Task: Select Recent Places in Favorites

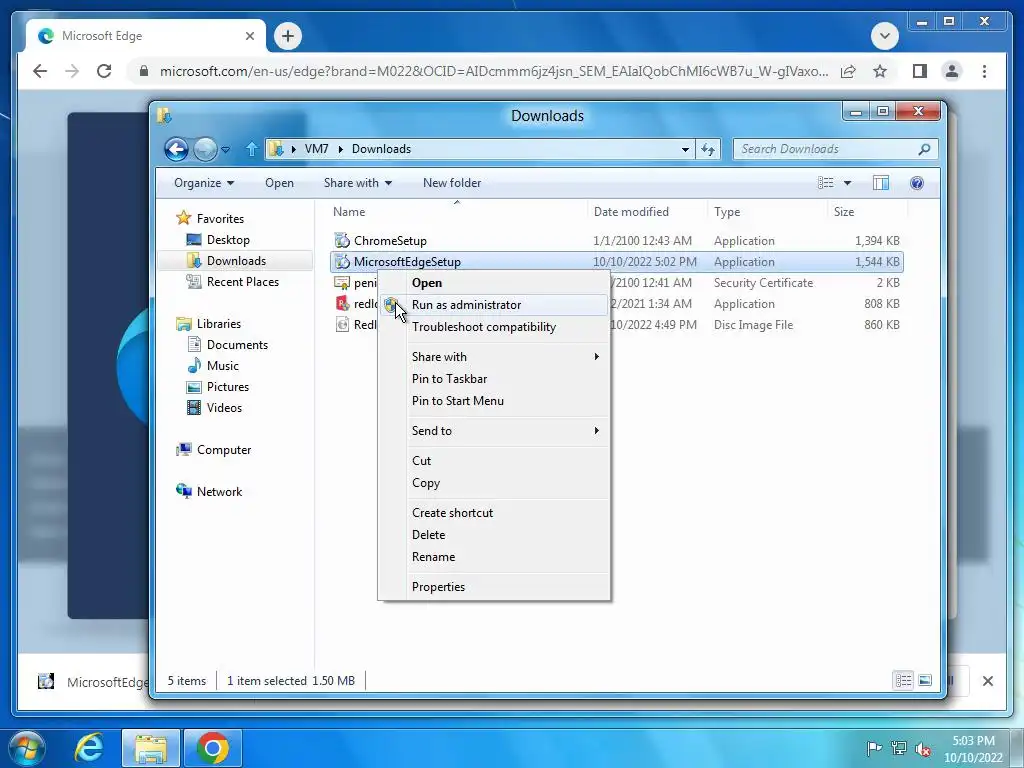Action: 242,281
